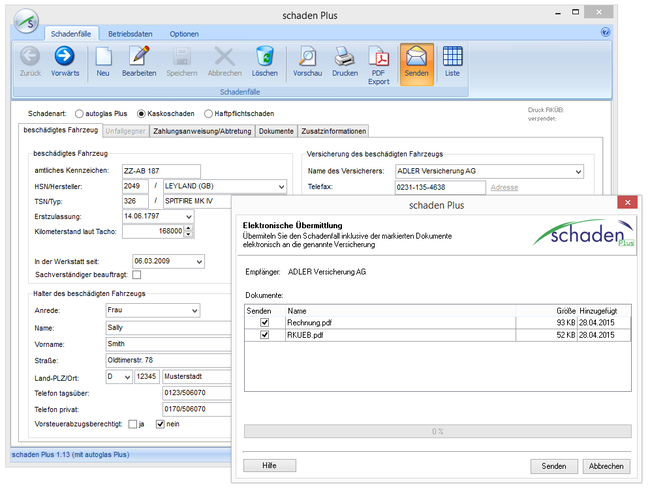
Task: Open the Erstzulassung date picker dropdown
Action: pos(189,216)
